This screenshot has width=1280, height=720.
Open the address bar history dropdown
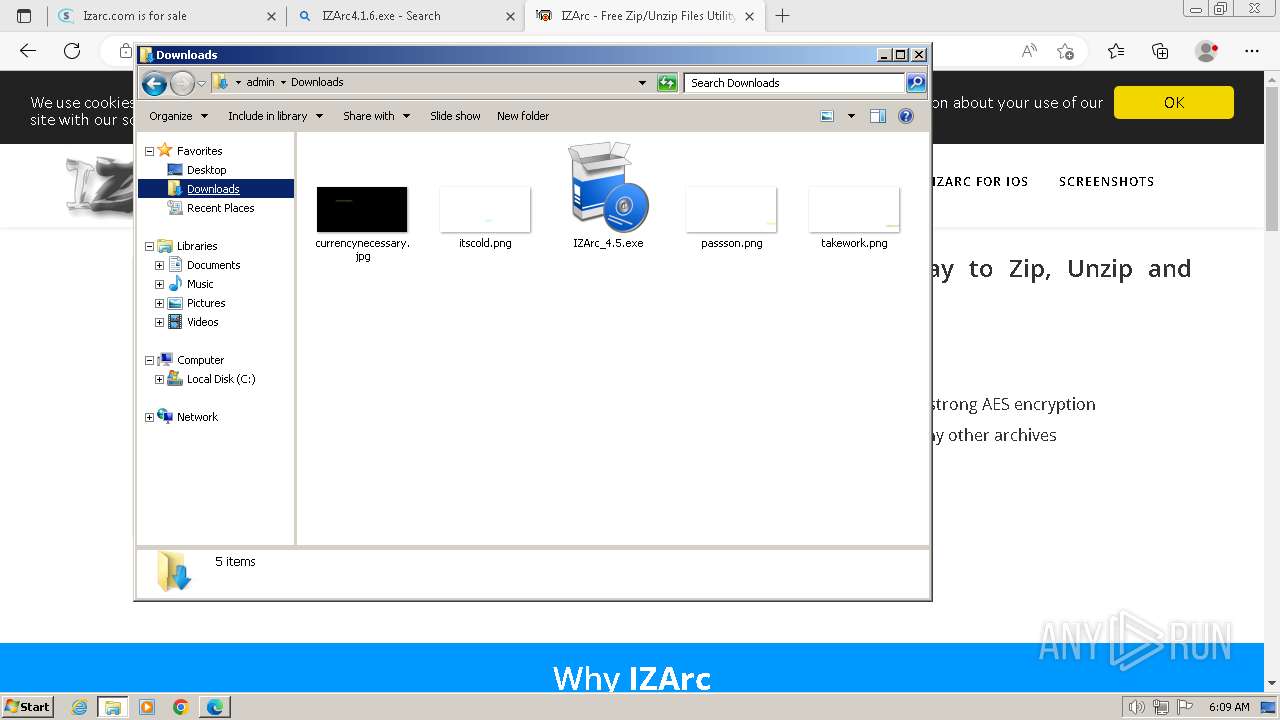pos(642,83)
